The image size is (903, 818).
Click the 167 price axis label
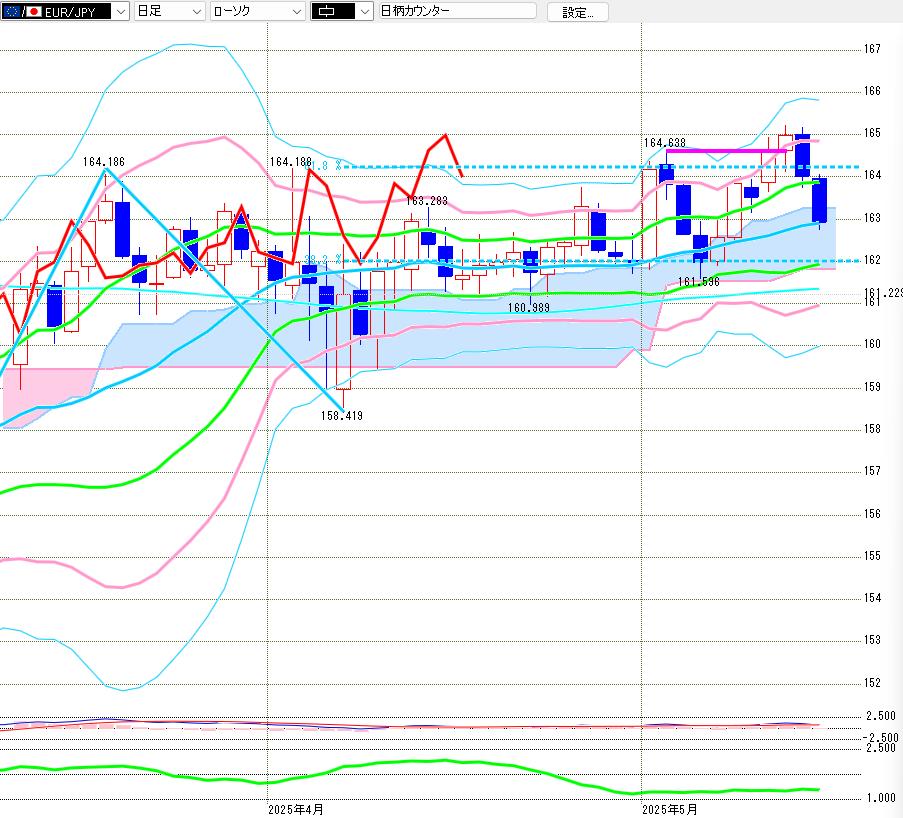coord(872,49)
